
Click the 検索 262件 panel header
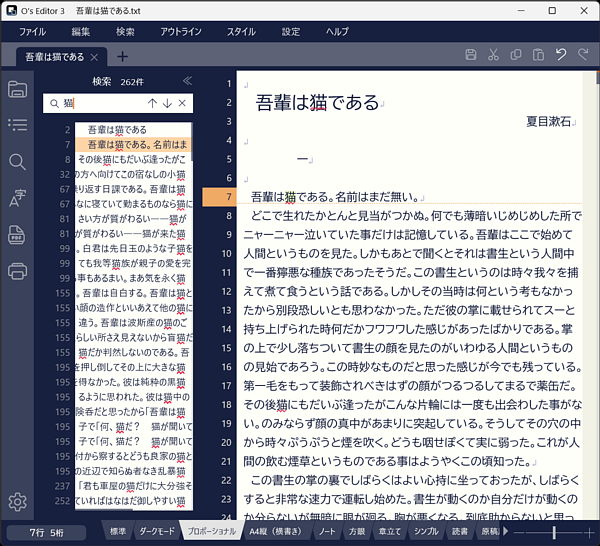point(118,81)
